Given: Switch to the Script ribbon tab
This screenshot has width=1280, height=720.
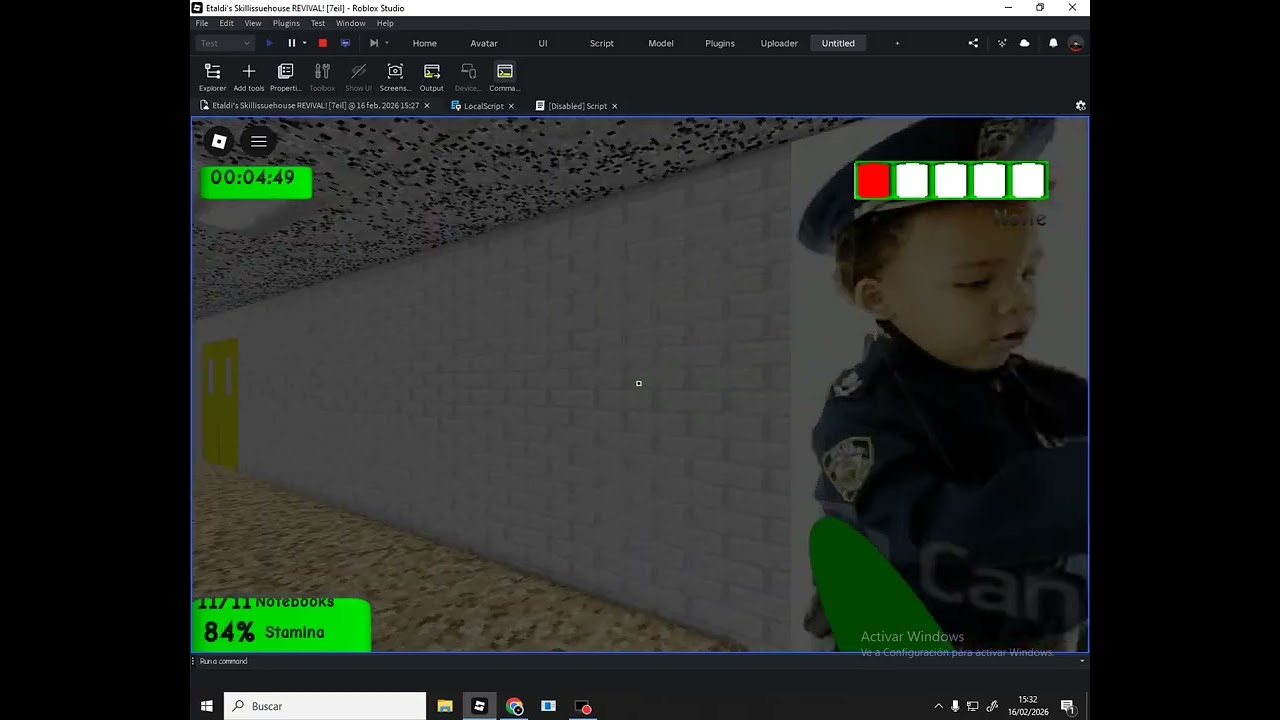Looking at the screenshot, I should click(x=602, y=43).
